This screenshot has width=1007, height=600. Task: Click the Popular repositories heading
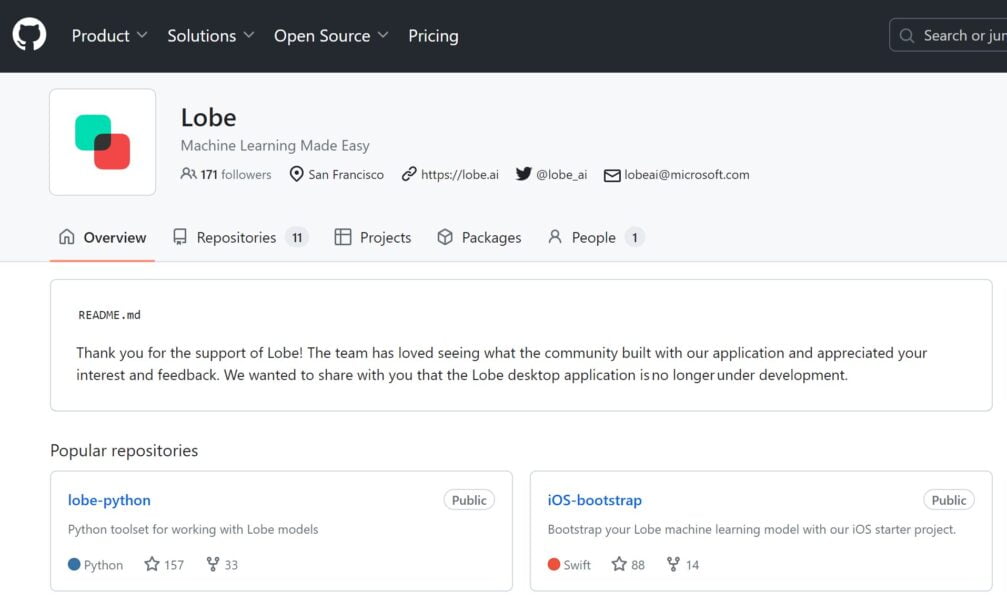124,450
